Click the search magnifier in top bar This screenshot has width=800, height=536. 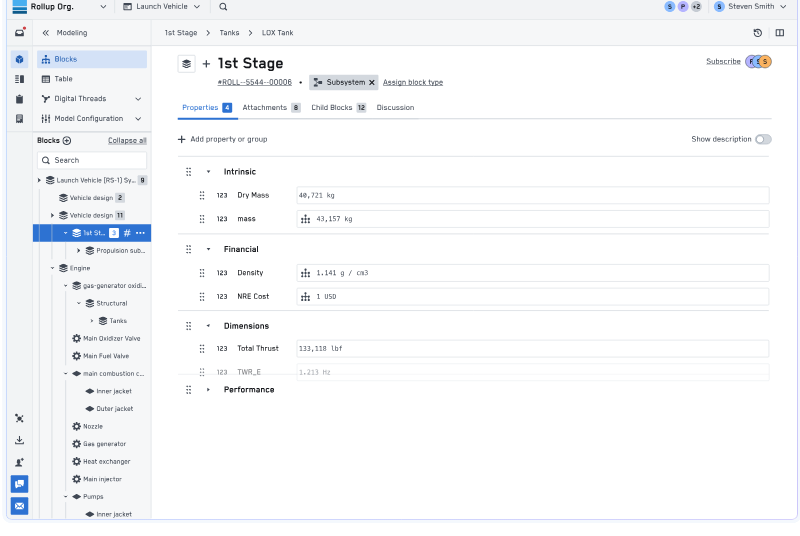click(x=223, y=7)
